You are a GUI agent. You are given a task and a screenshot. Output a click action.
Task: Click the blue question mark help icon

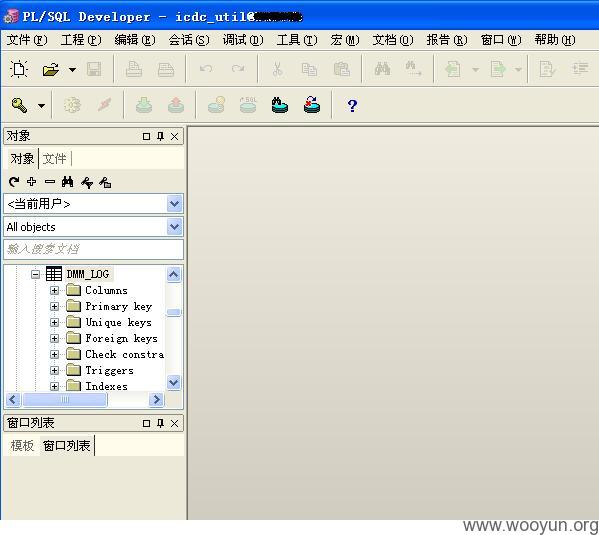(352, 105)
